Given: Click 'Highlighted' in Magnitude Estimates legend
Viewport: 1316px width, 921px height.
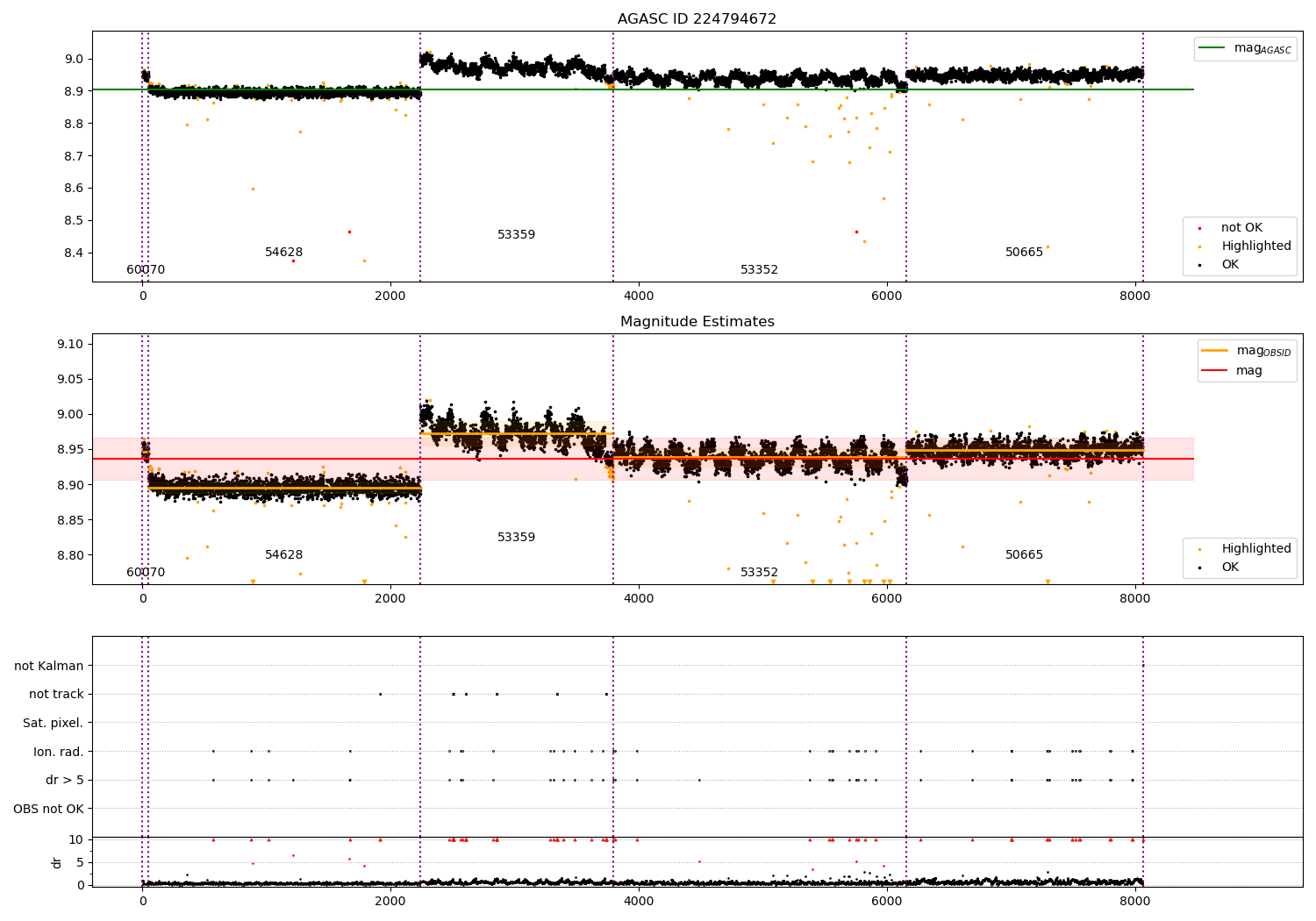Looking at the screenshot, I should point(1255,549).
